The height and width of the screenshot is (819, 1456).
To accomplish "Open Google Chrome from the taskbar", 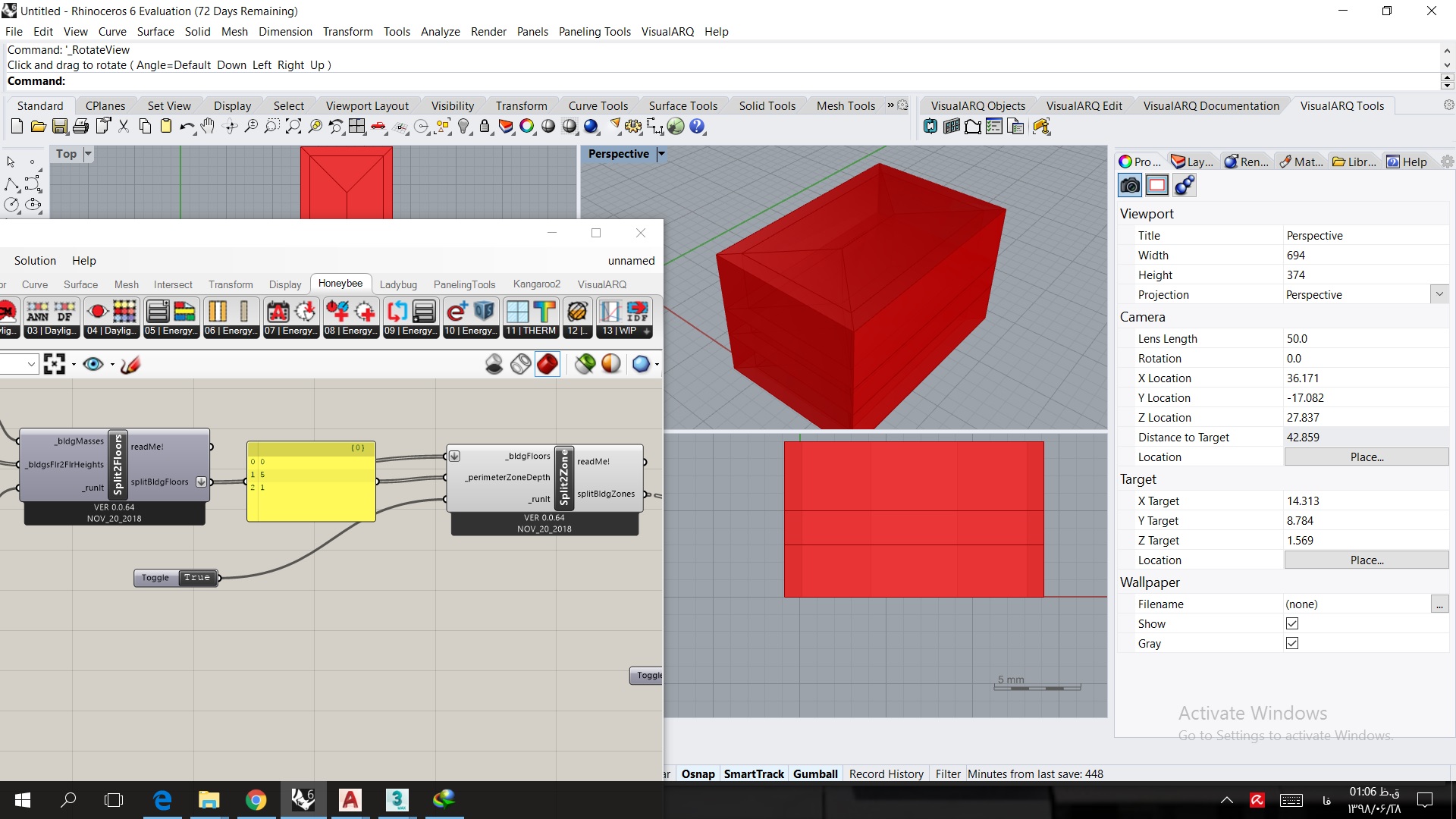I will pyautogui.click(x=256, y=800).
